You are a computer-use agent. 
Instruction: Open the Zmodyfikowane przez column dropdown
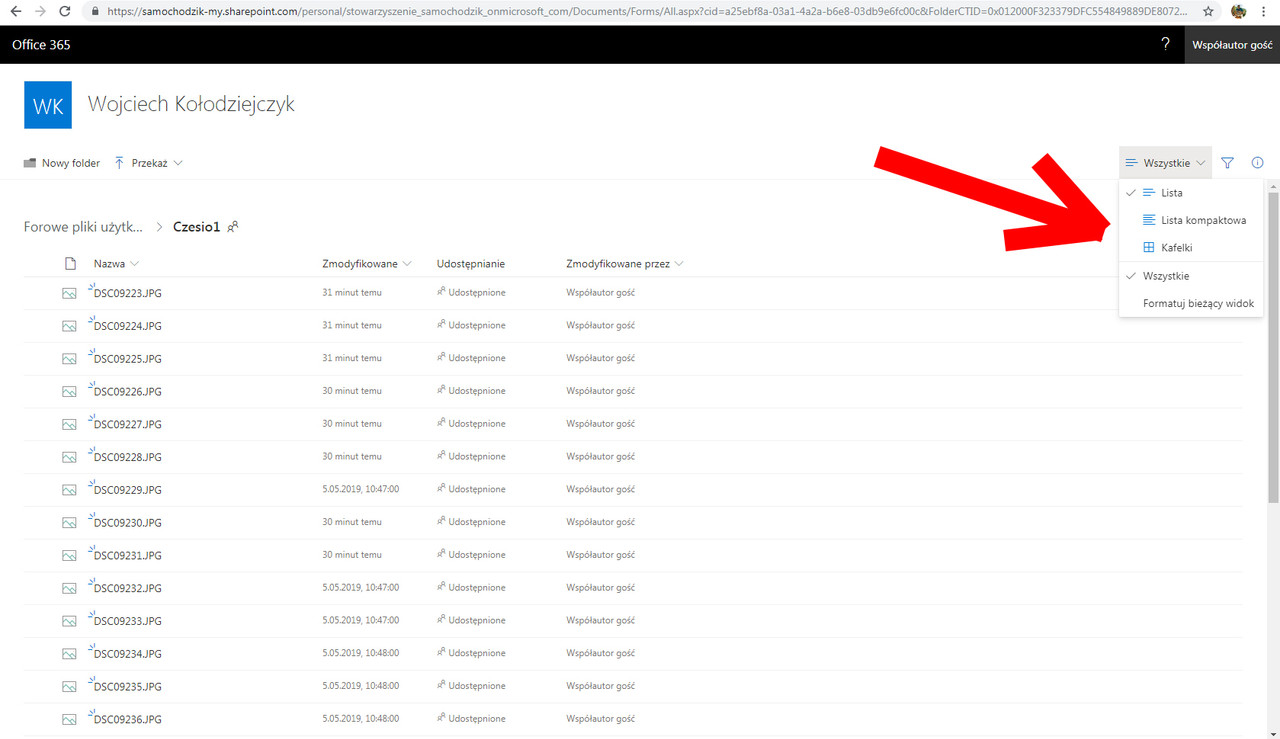pos(679,263)
